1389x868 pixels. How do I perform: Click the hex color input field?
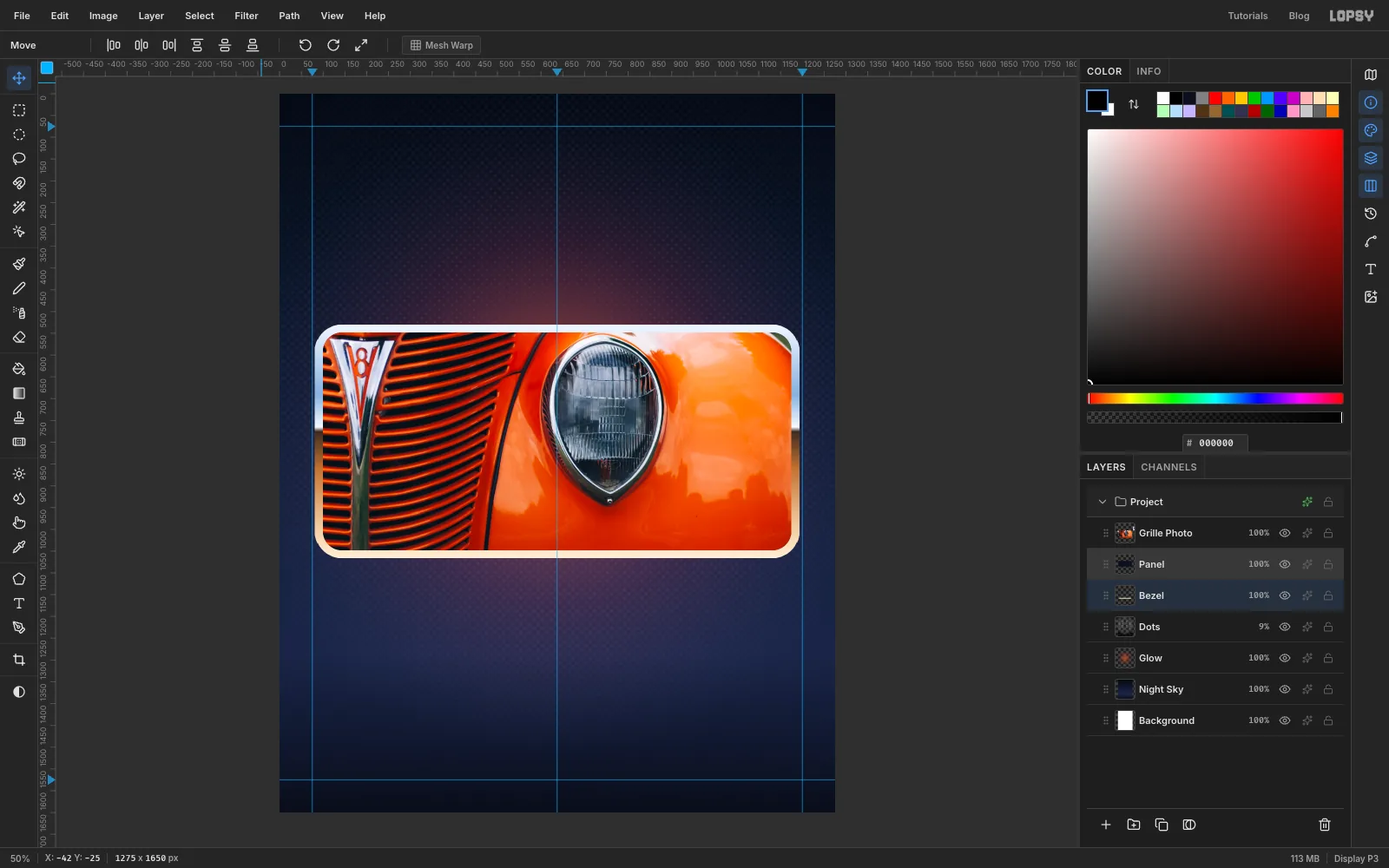[1215, 443]
